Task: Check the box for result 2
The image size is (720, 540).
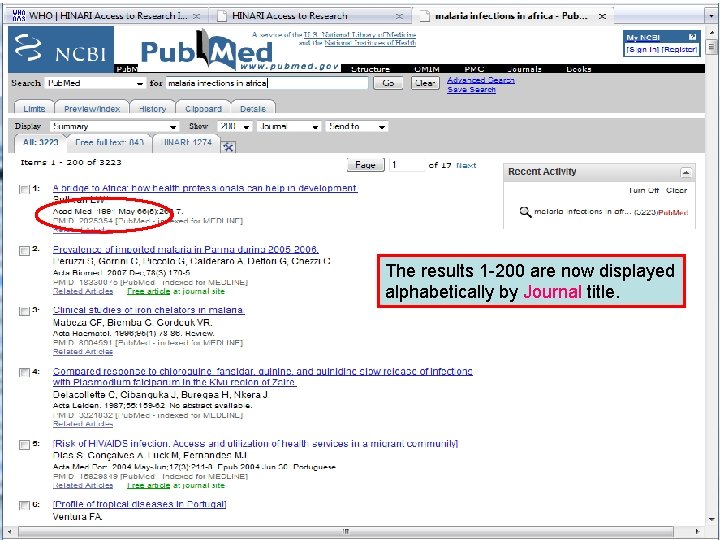Action: click(24, 250)
